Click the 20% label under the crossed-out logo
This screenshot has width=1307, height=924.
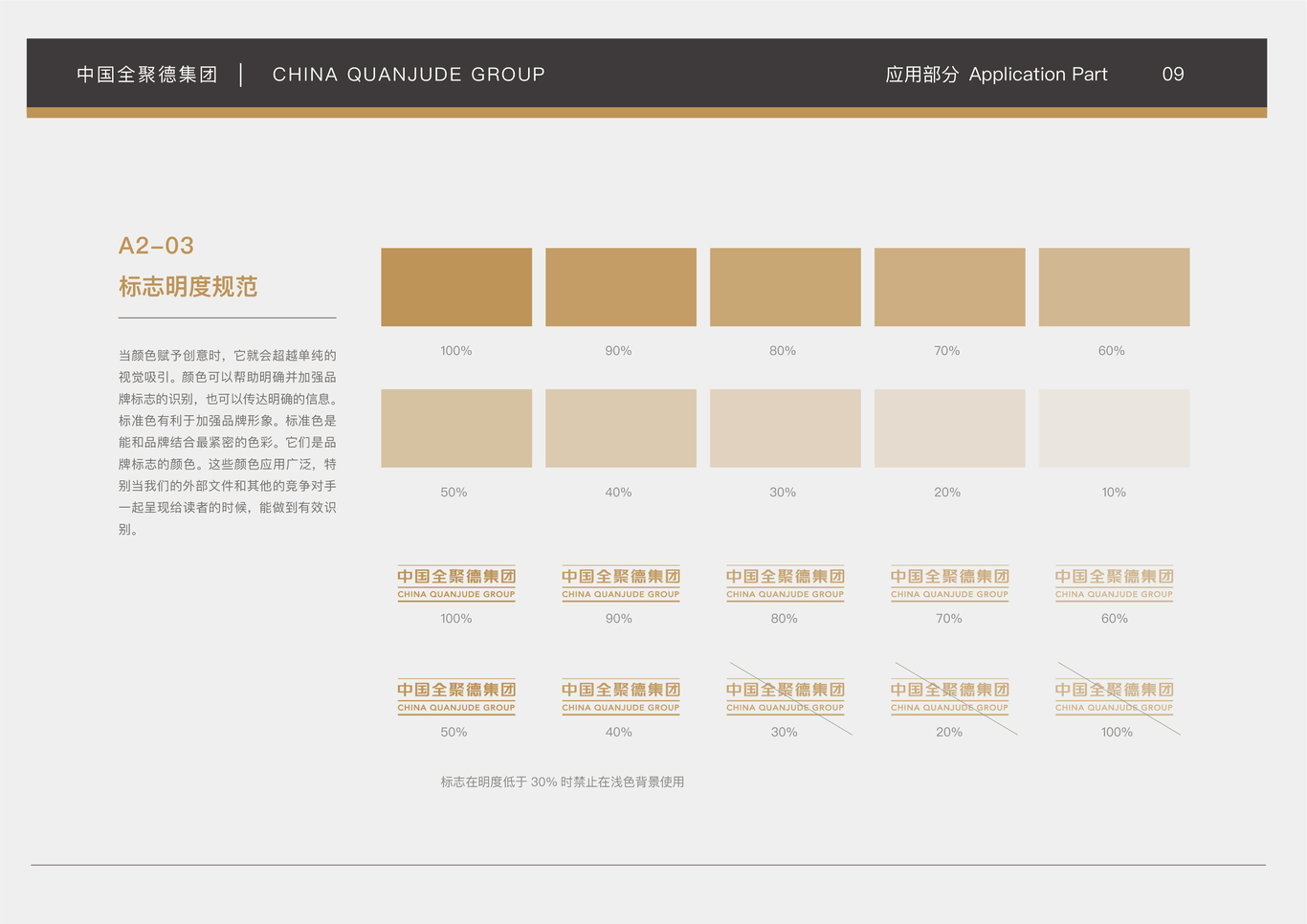949,732
